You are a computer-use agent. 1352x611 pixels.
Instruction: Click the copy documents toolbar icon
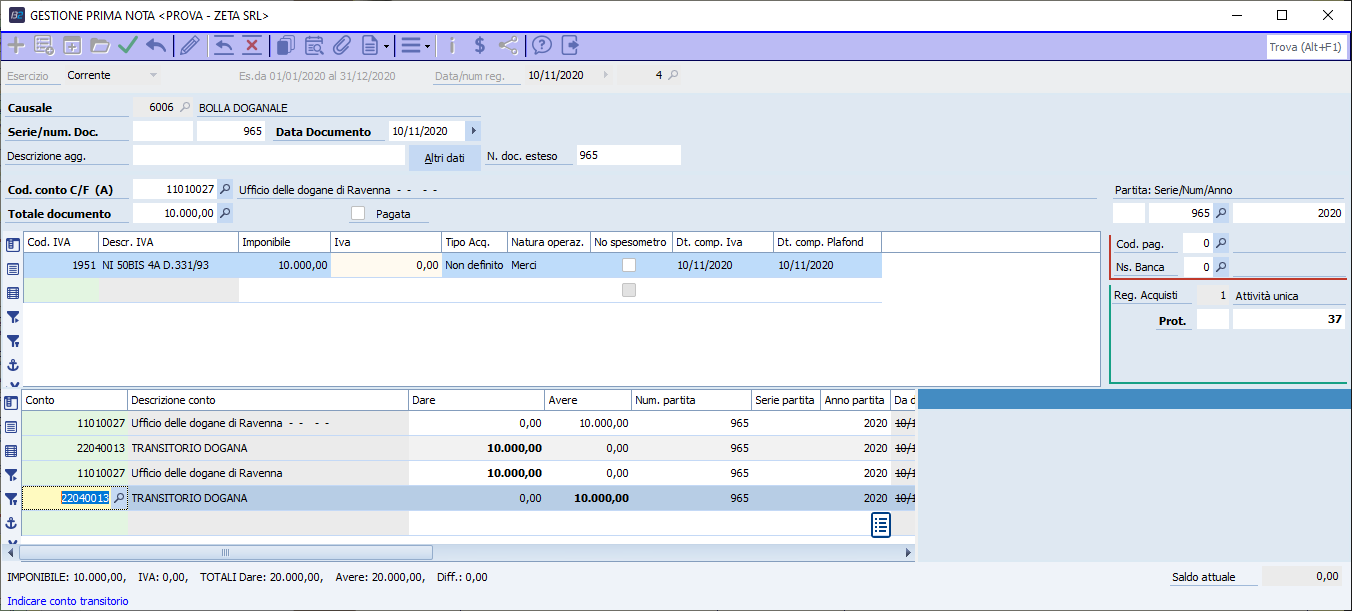pyautogui.click(x=286, y=45)
